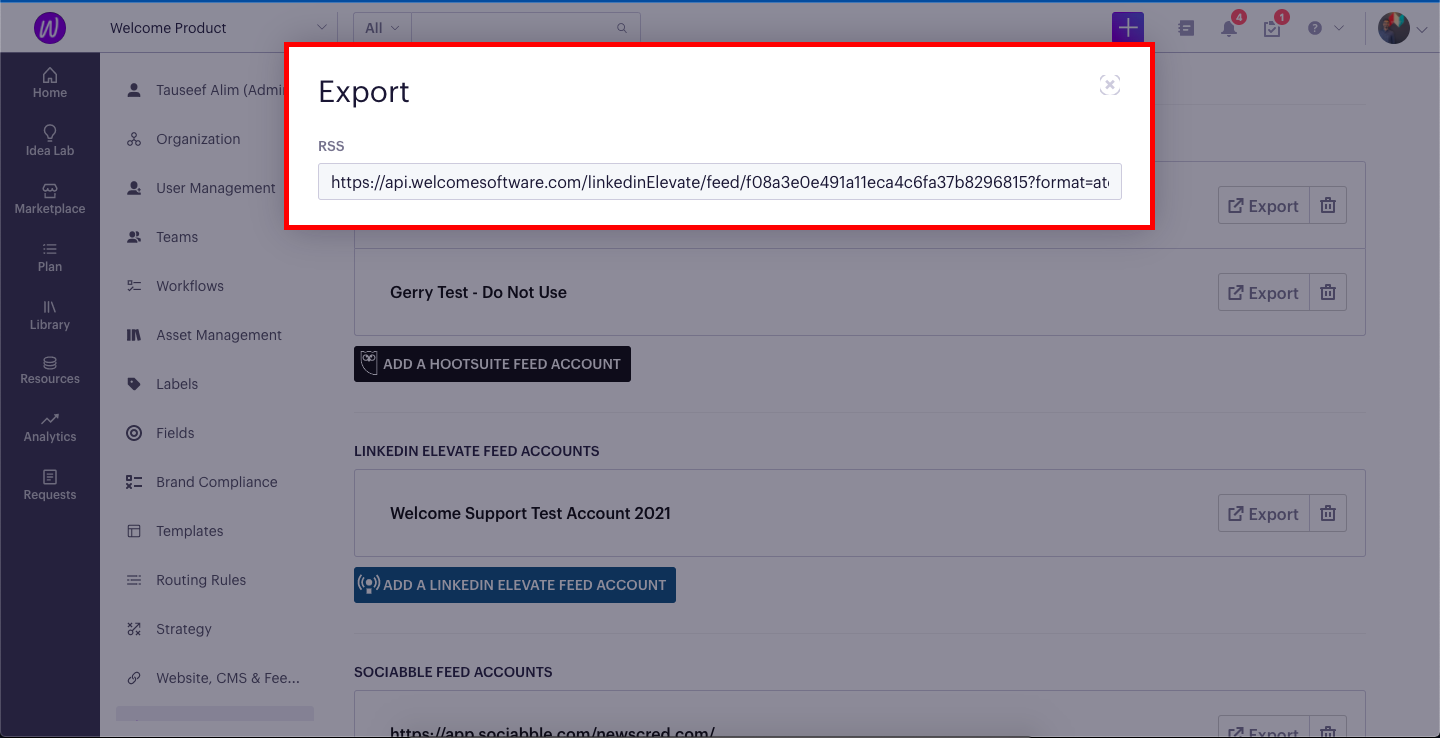Select Tauseef Alim (Admin) settings item
This screenshot has height=738, width=1440.
click(x=205, y=90)
